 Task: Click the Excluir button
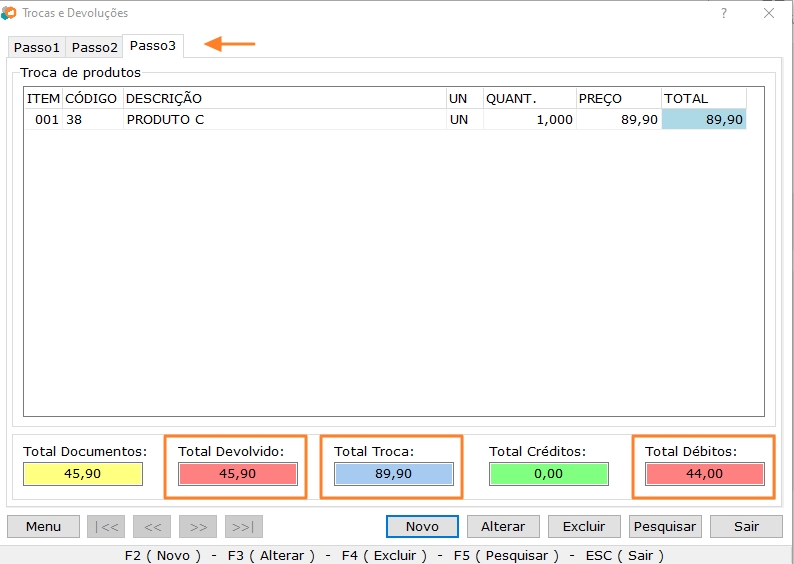pyautogui.click(x=584, y=526)
